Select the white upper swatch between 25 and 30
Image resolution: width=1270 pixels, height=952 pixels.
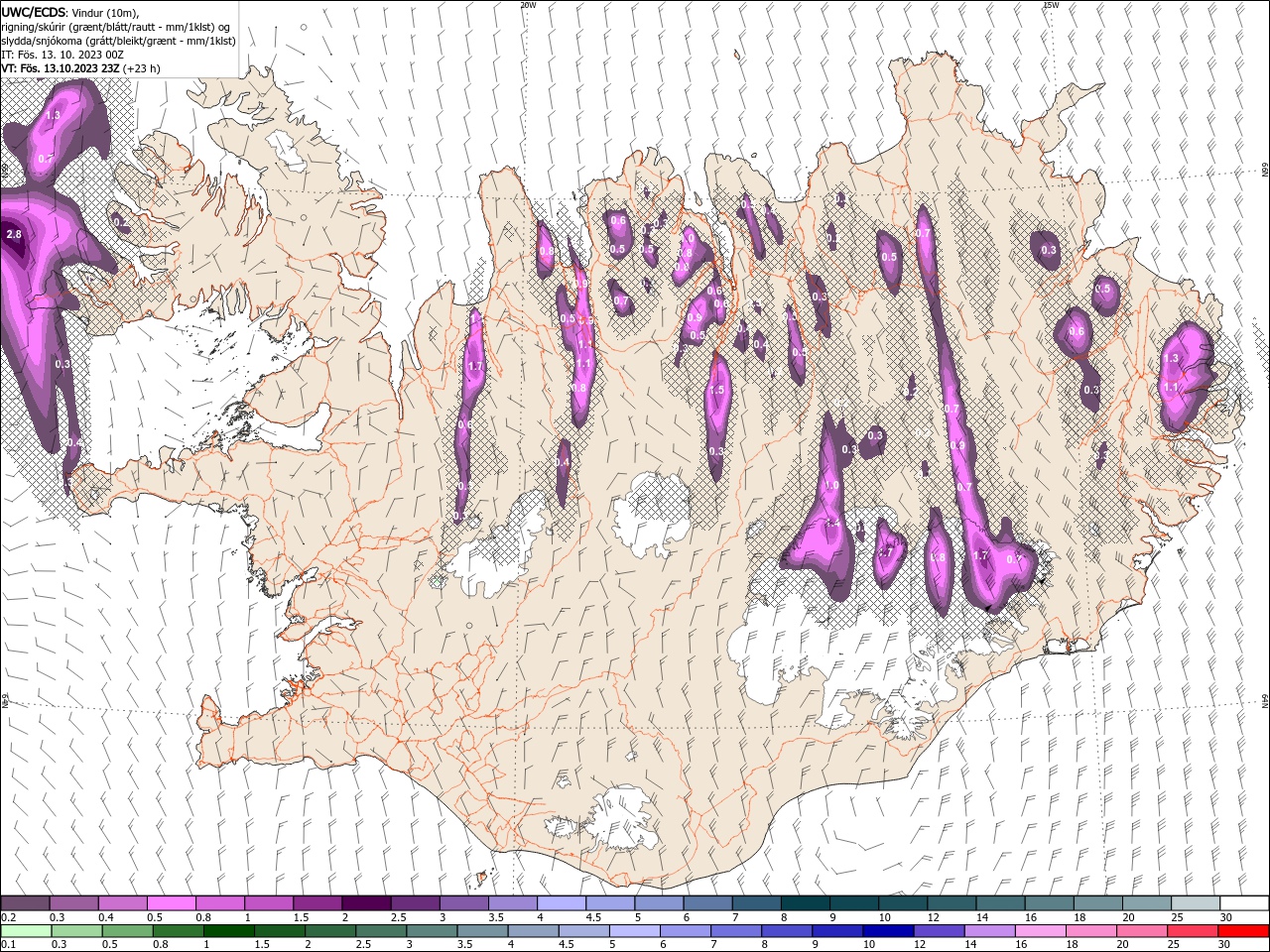[x=1196, y=903]
